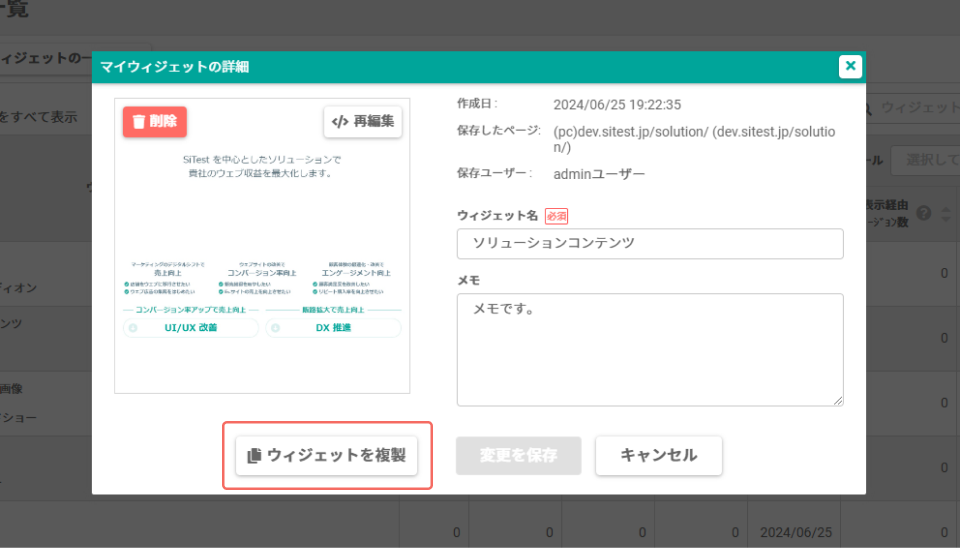
Task: Click the greyed 変更を保存 save button
Action: 519,456
